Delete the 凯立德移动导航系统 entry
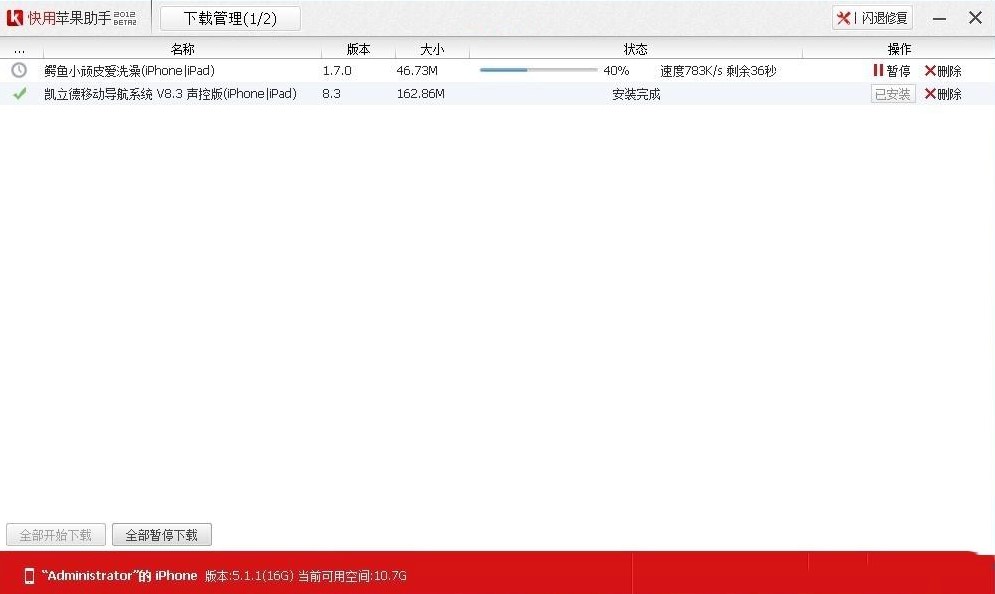 [943, 94]
